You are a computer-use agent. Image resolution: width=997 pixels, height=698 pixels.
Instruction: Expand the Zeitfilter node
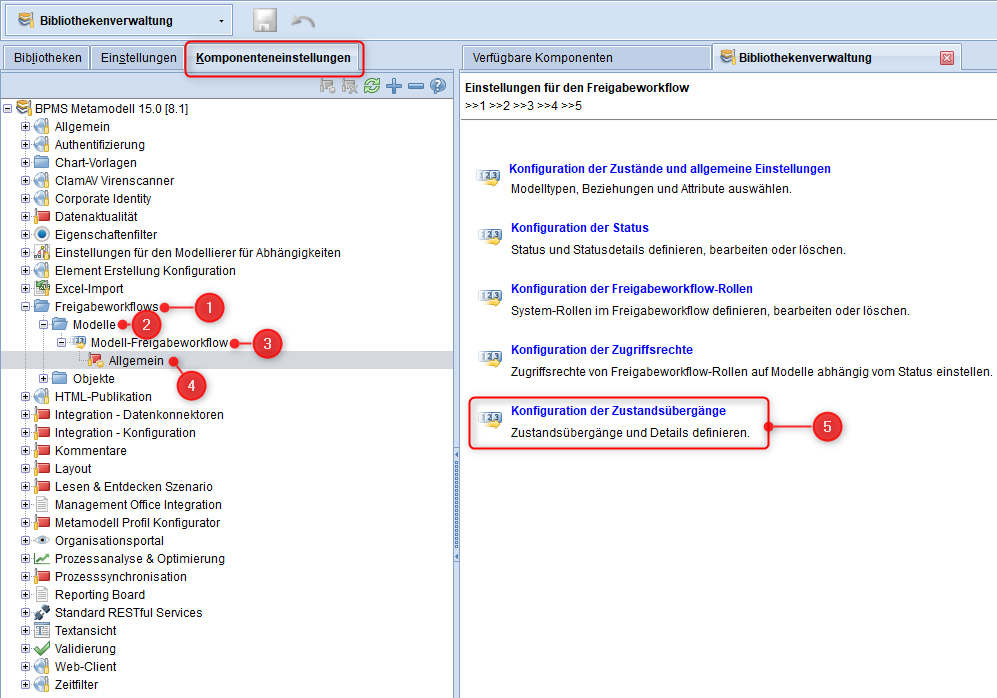point(25,685)
